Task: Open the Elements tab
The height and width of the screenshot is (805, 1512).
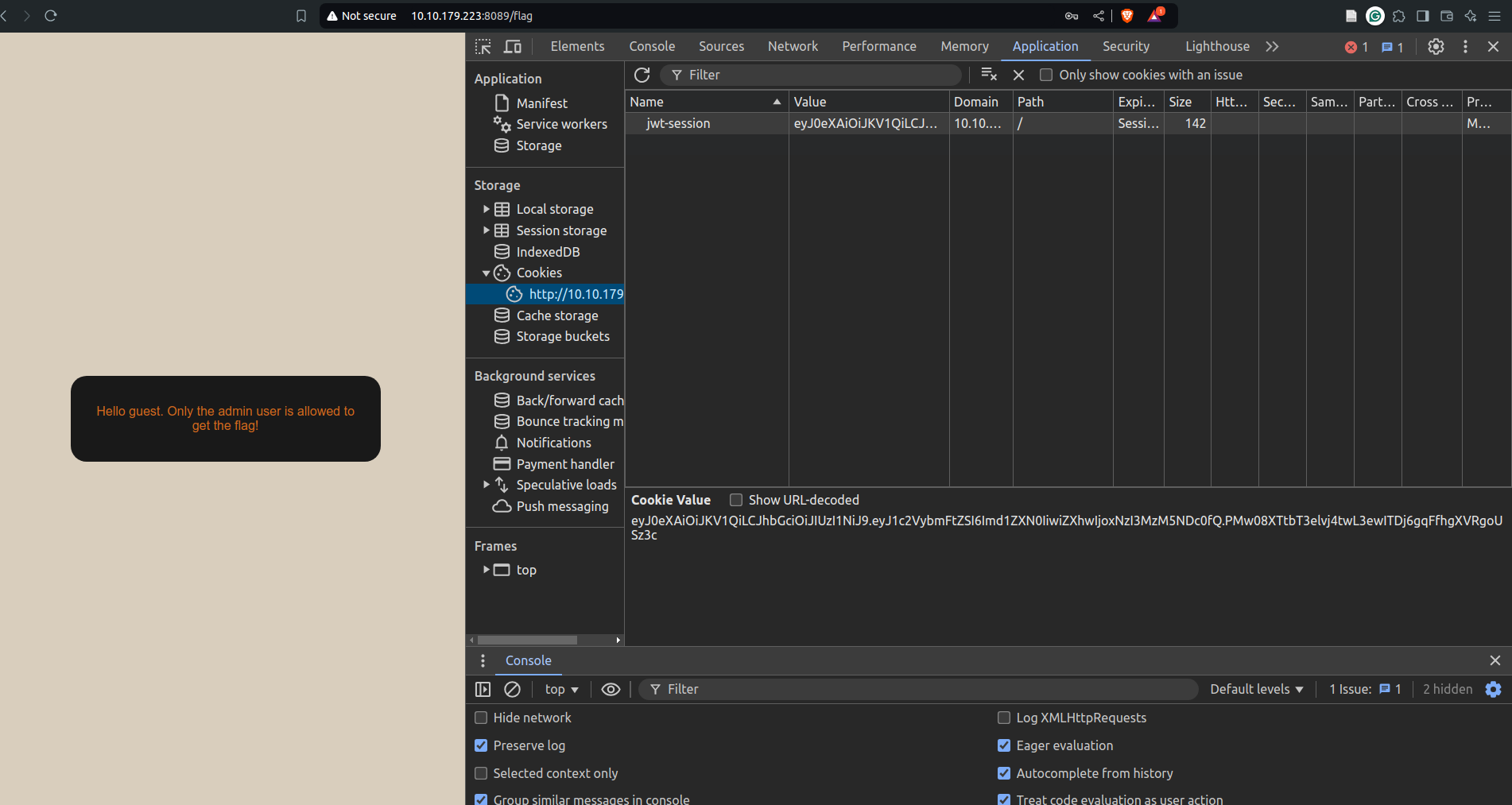Action: [x=577, y=47]
